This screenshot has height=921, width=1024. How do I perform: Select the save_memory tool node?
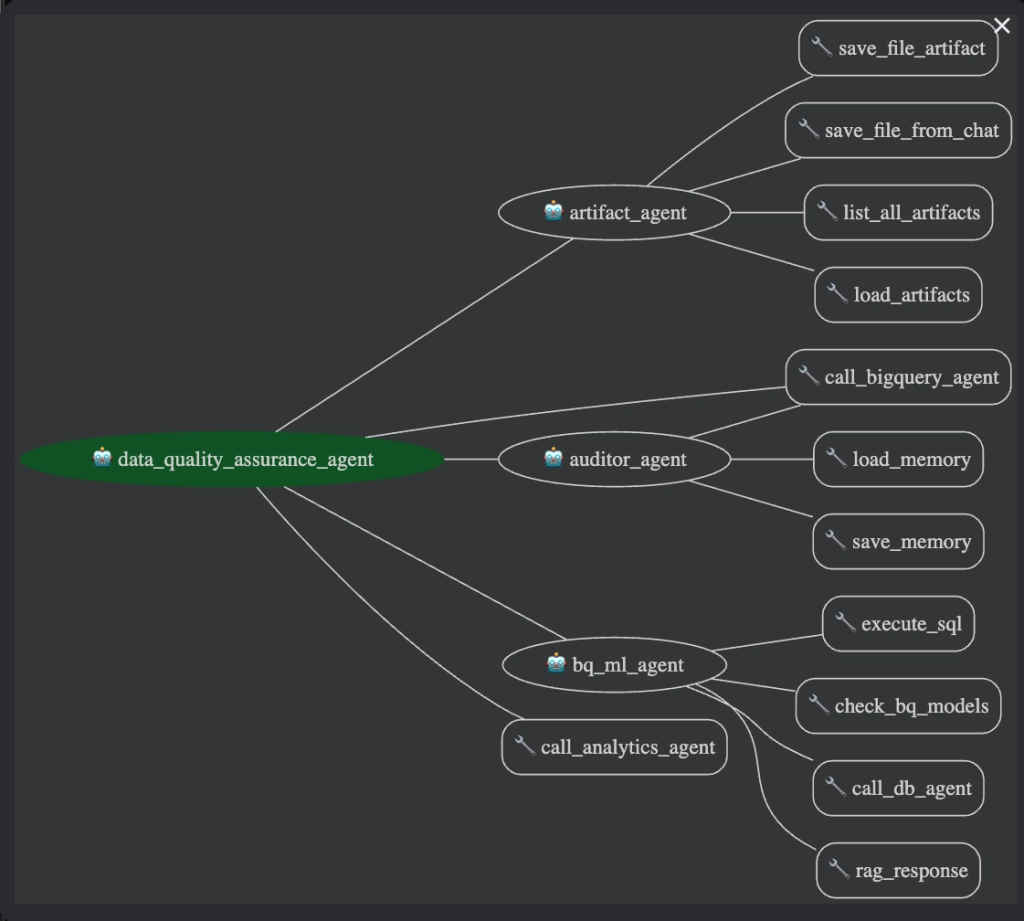(x=898, y=541)
